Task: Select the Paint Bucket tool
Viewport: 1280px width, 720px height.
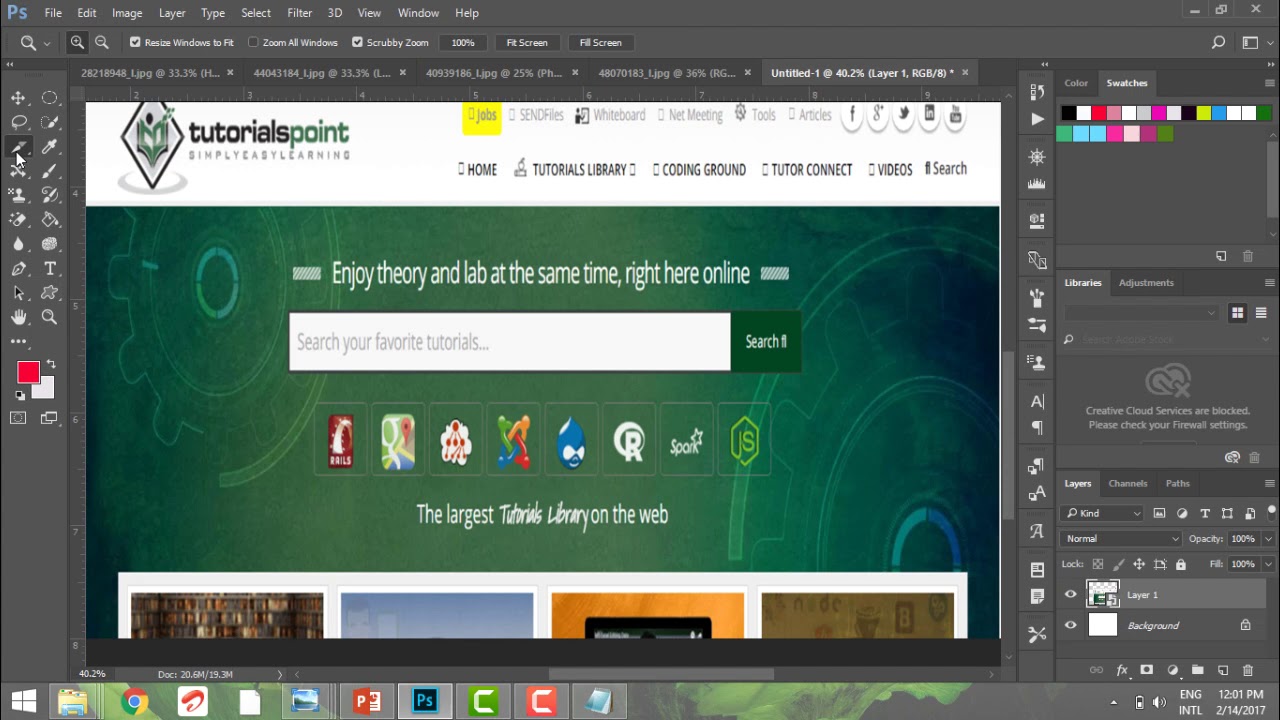Action: [49, 220]
